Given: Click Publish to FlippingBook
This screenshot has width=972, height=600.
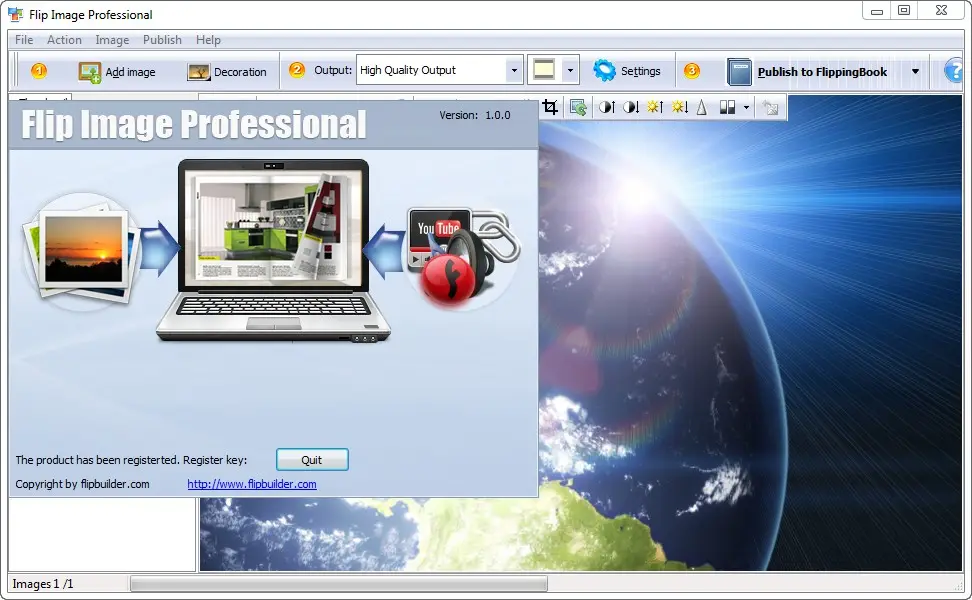Looking at the screenshot, I should pos(808,72).
